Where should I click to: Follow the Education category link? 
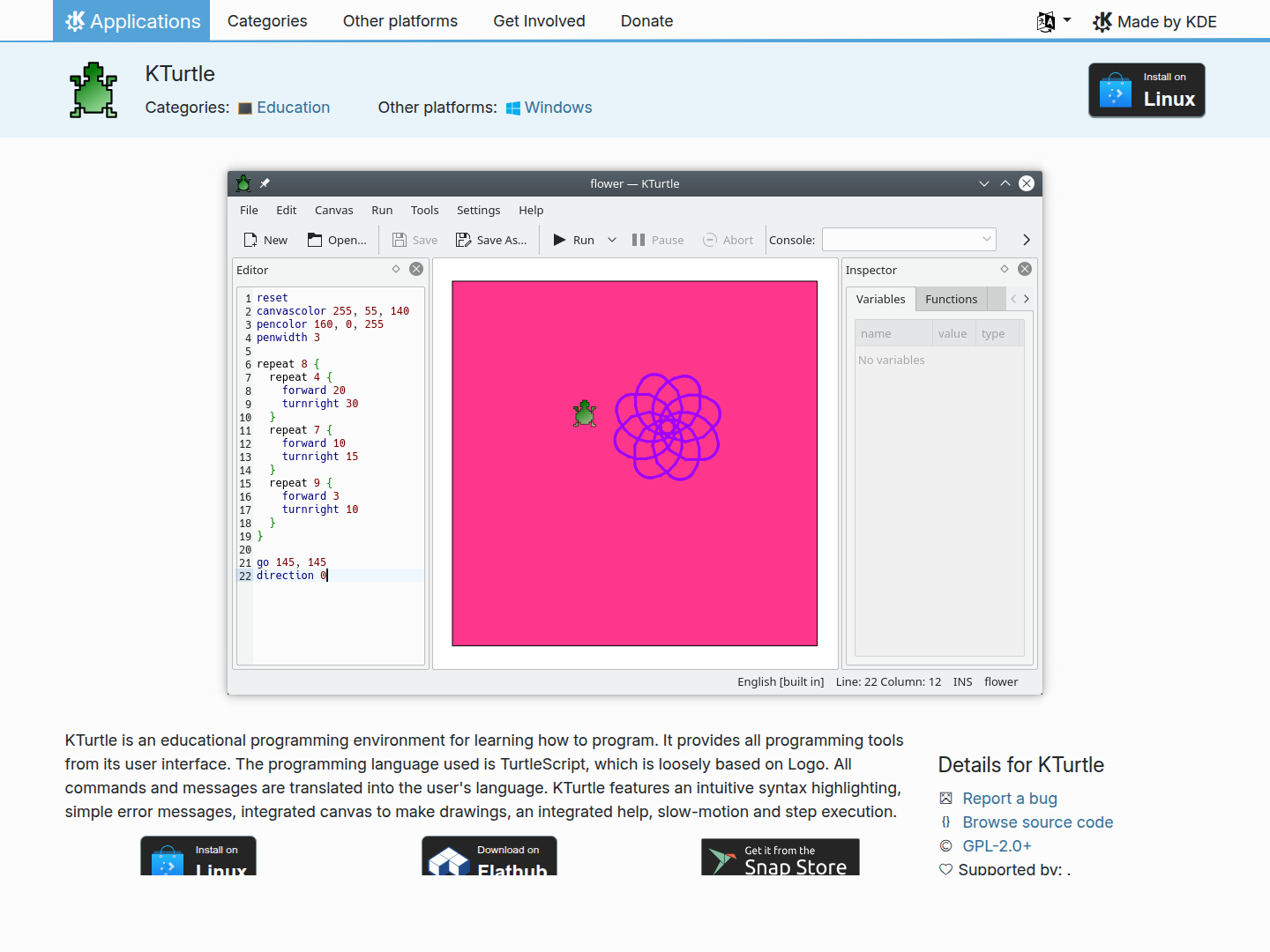294,108
